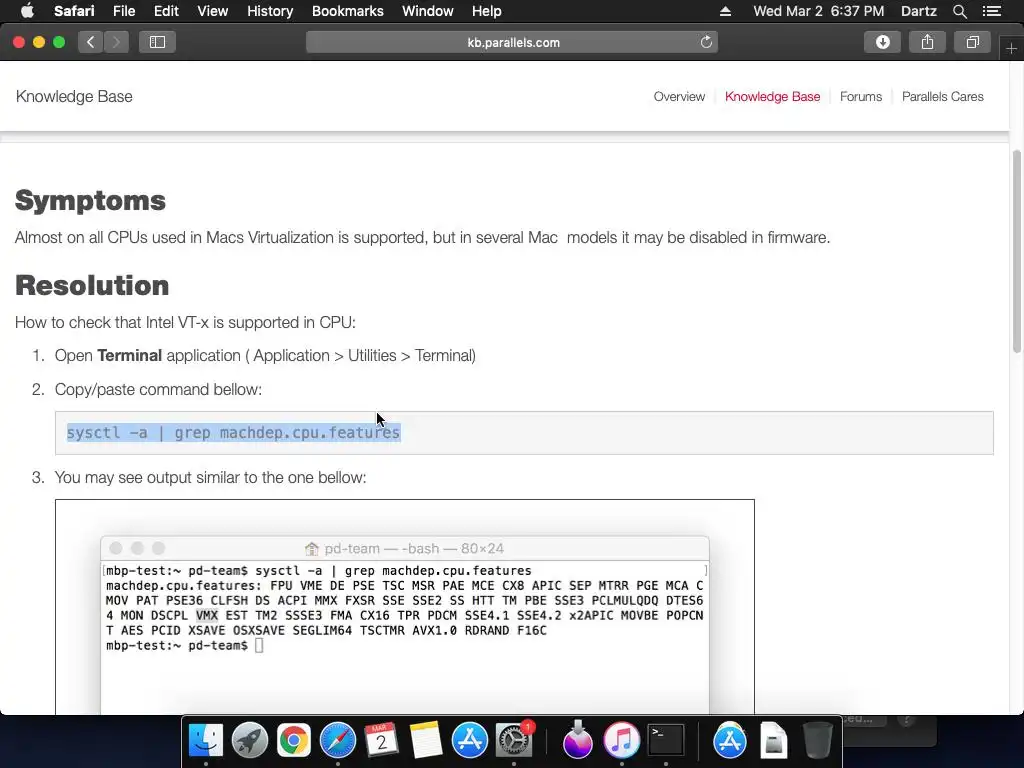Click the highlighted sysctl command text
The height and width of the screenshot is (768, 1024).
tap(233, 432)
